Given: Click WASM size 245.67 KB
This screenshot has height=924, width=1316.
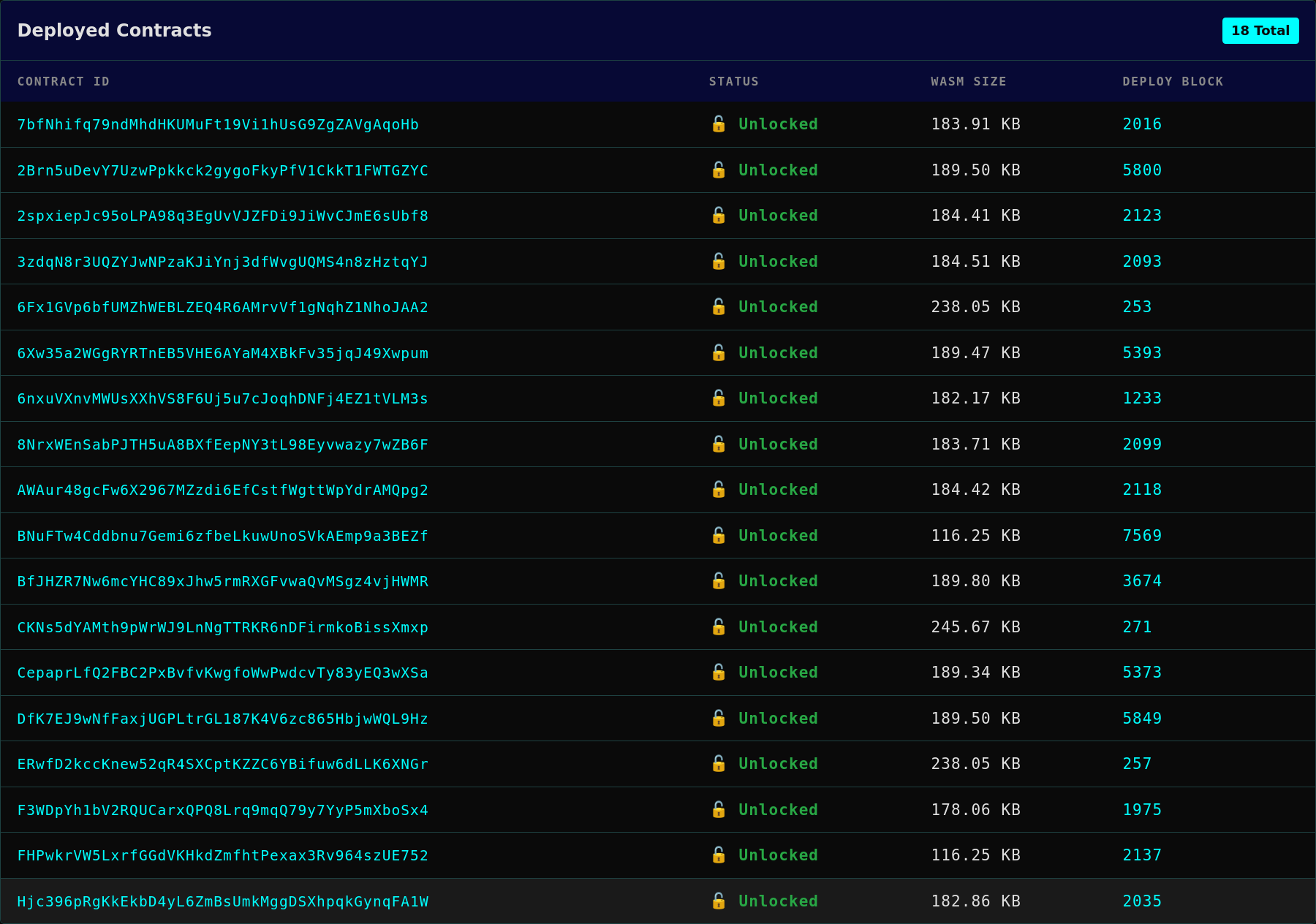Looking at the screenshot, I should [x=975, y=627].
